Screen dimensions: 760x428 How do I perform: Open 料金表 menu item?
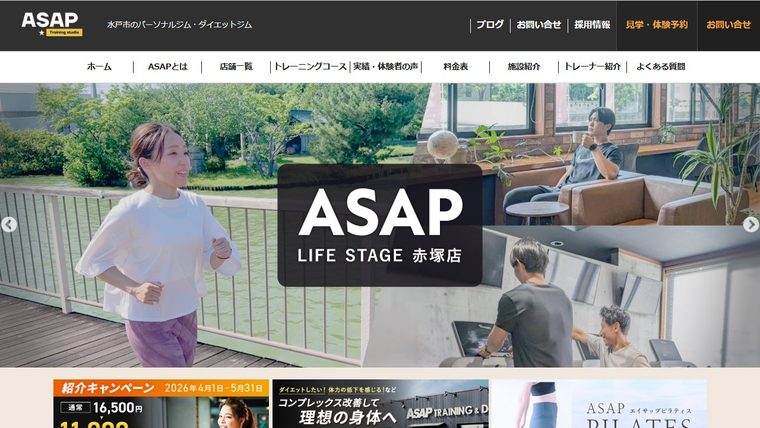point(456,67)
